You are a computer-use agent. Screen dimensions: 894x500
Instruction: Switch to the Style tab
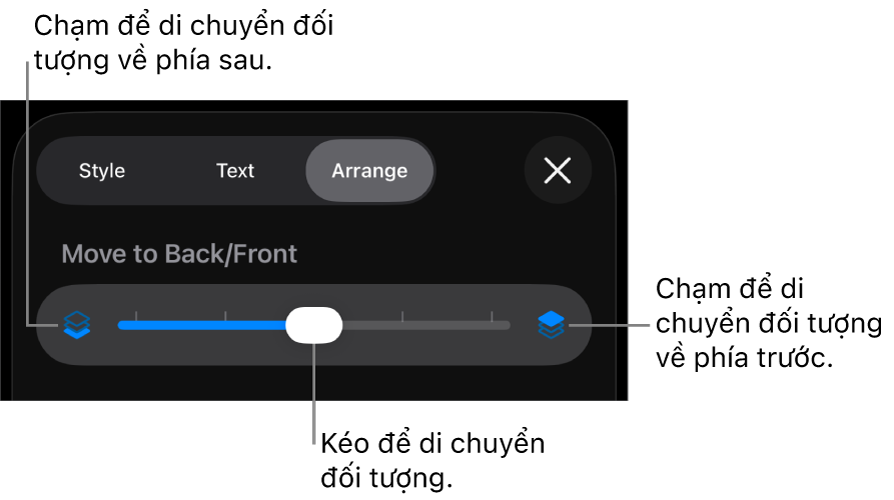(102, 171)
